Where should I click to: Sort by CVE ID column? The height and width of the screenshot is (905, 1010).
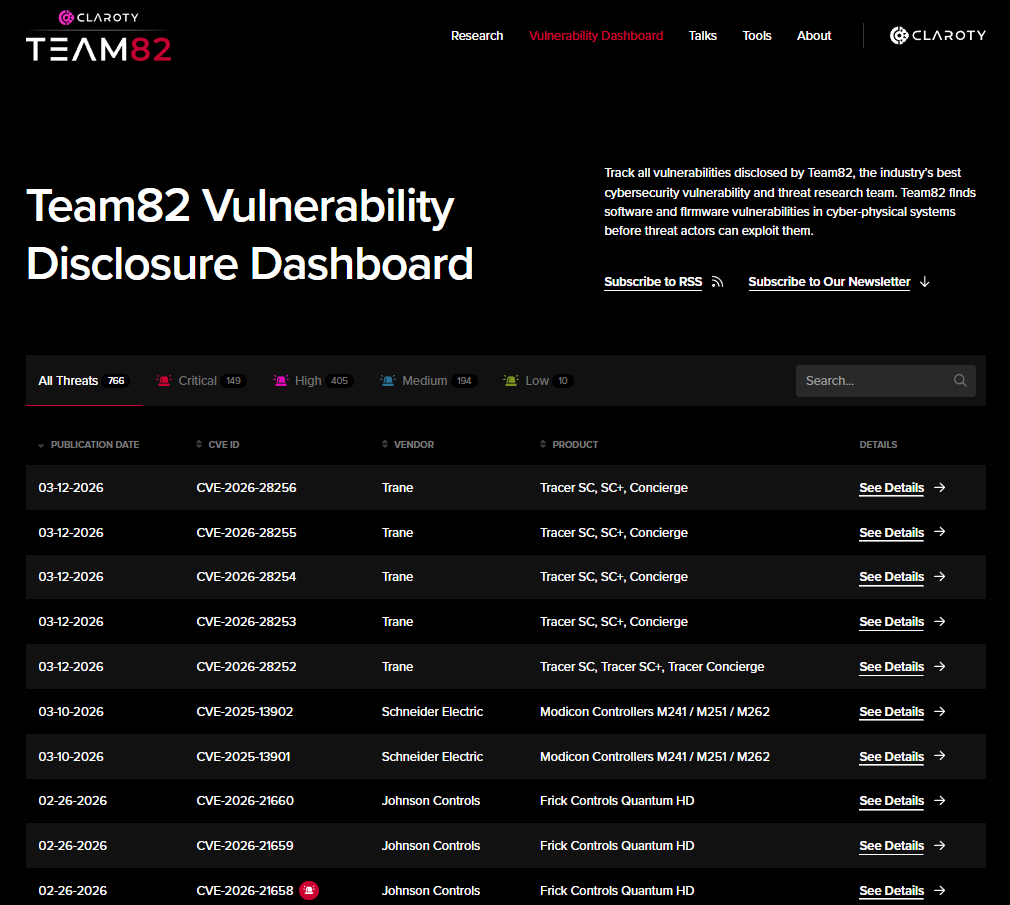point(218,444)
